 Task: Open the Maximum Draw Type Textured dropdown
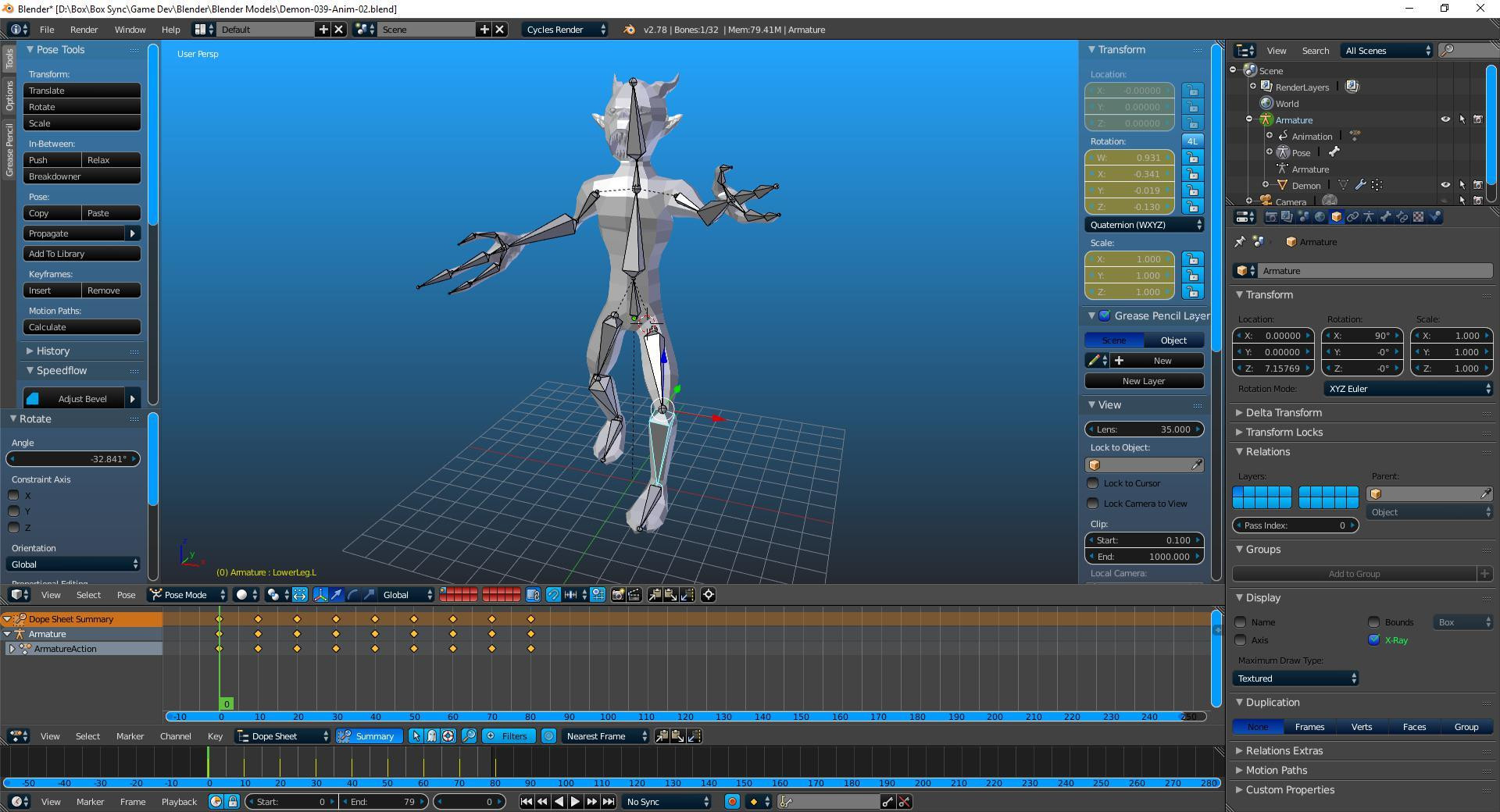(1296, 678)
